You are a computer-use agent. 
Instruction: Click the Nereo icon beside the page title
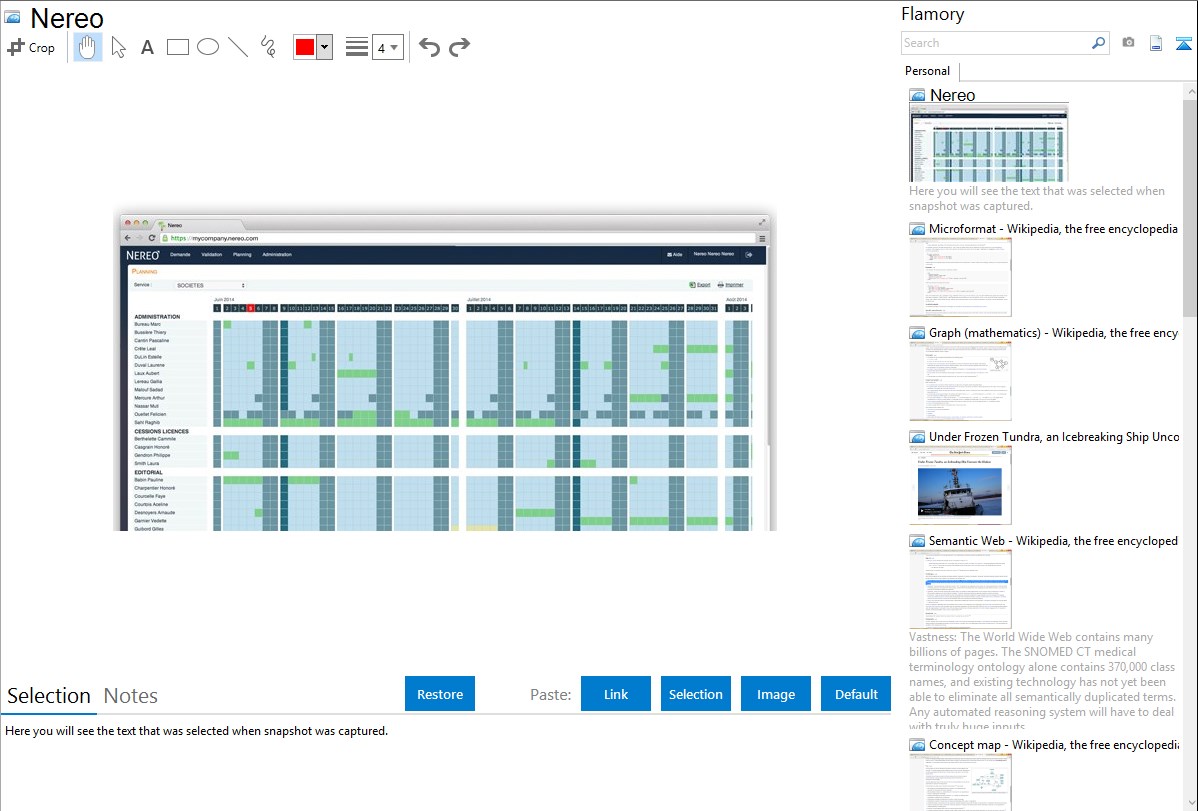coord(12,17)
